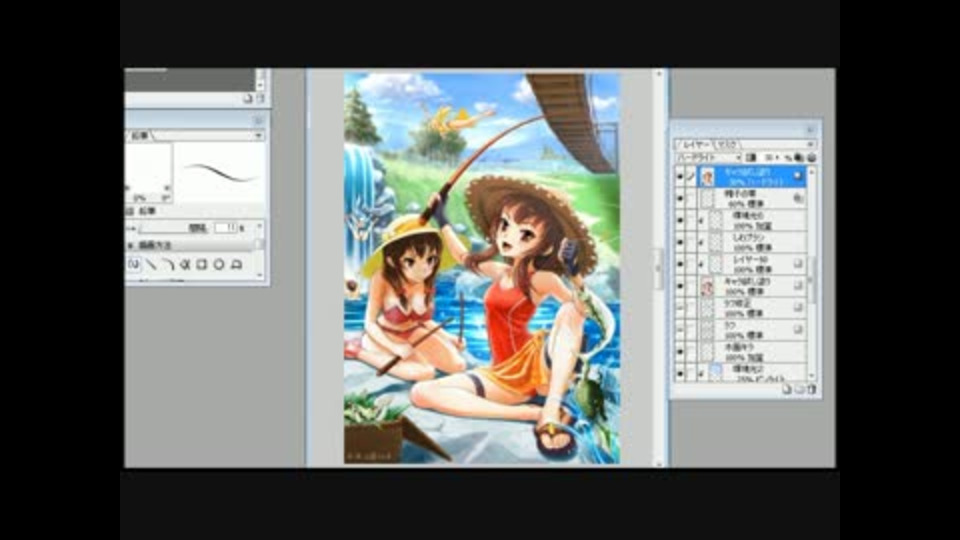Select the 環境光2 layer at the list bottom
The image size is (960, 540).
[x=740, y=372]
